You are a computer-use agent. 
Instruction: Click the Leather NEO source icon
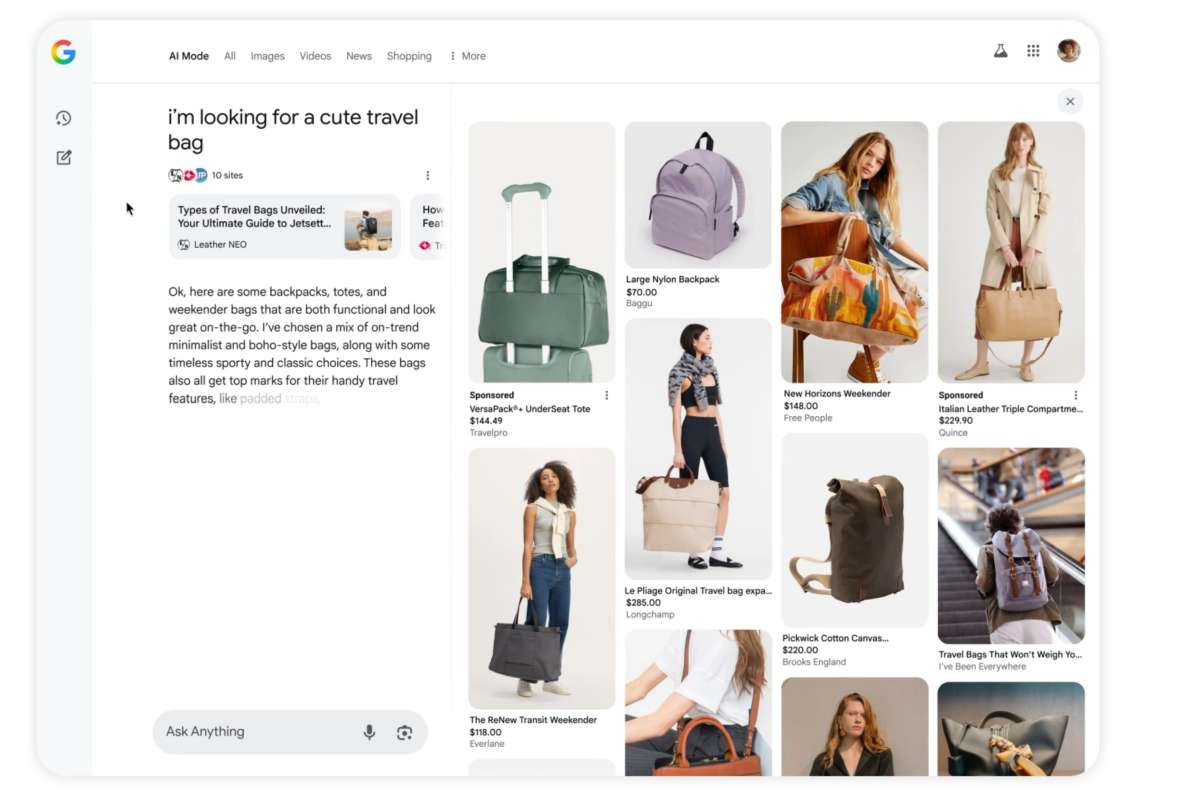coord(184,244)
